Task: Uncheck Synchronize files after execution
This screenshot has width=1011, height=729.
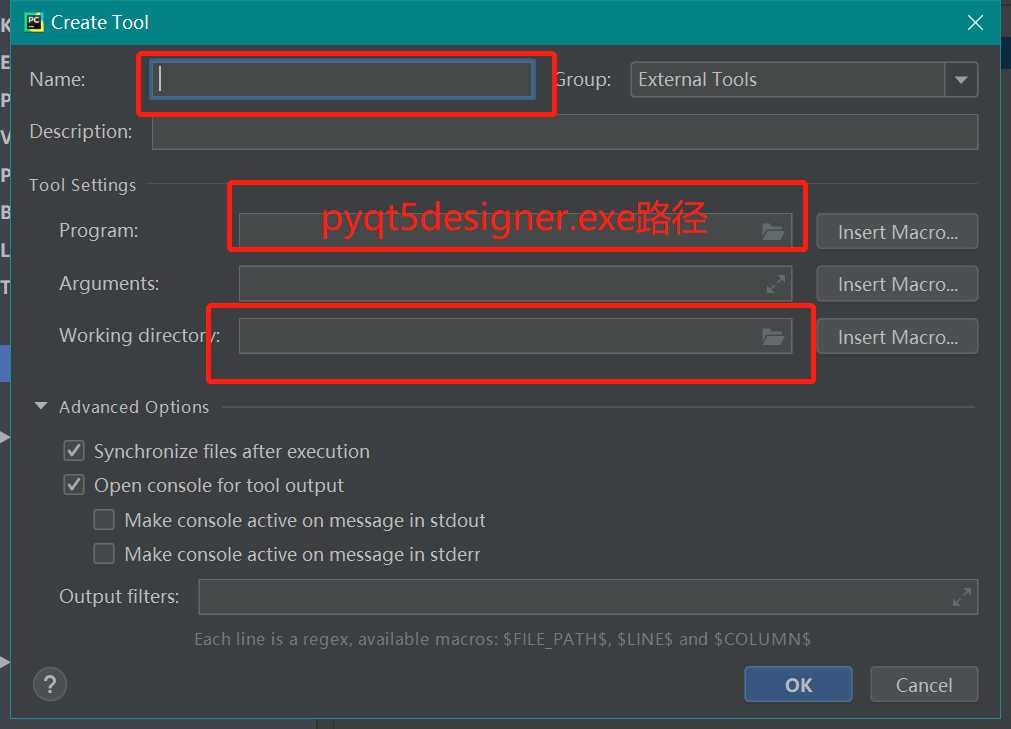Action: (74, 451)
